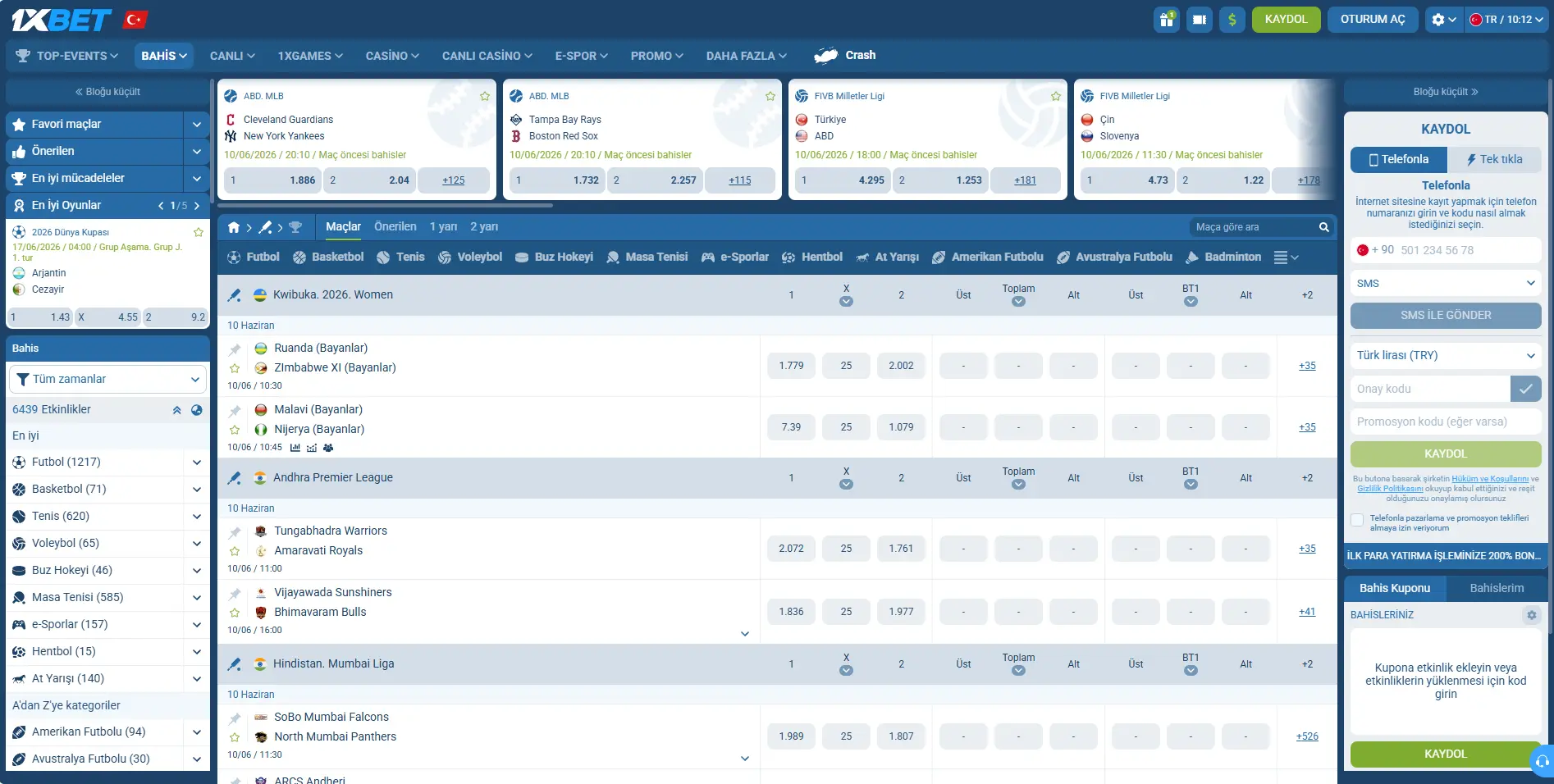This screenshot has height=784, width=1554.
Task: Expand the Önerilen sidebar section
Action: coord(197,152)
